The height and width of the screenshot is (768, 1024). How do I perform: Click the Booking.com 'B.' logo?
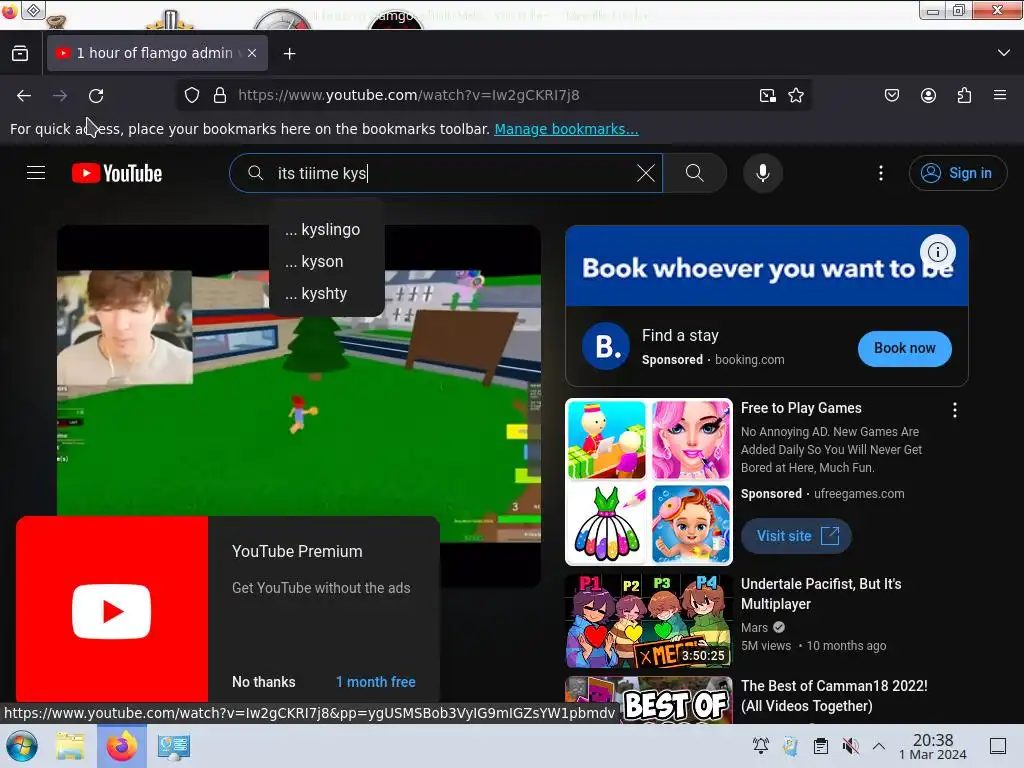(x=606, y=346)
